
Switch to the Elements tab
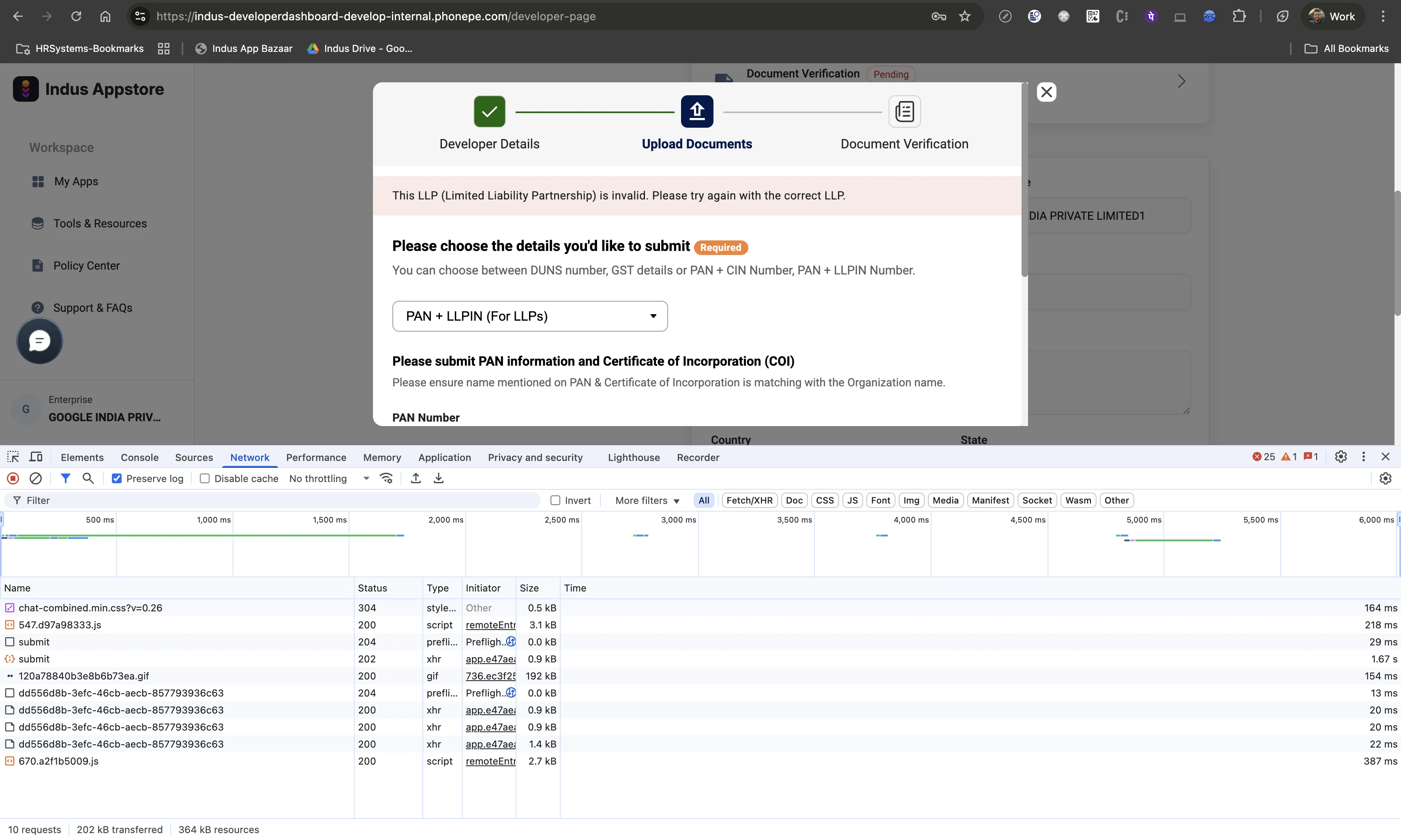[x=82, y=457]
